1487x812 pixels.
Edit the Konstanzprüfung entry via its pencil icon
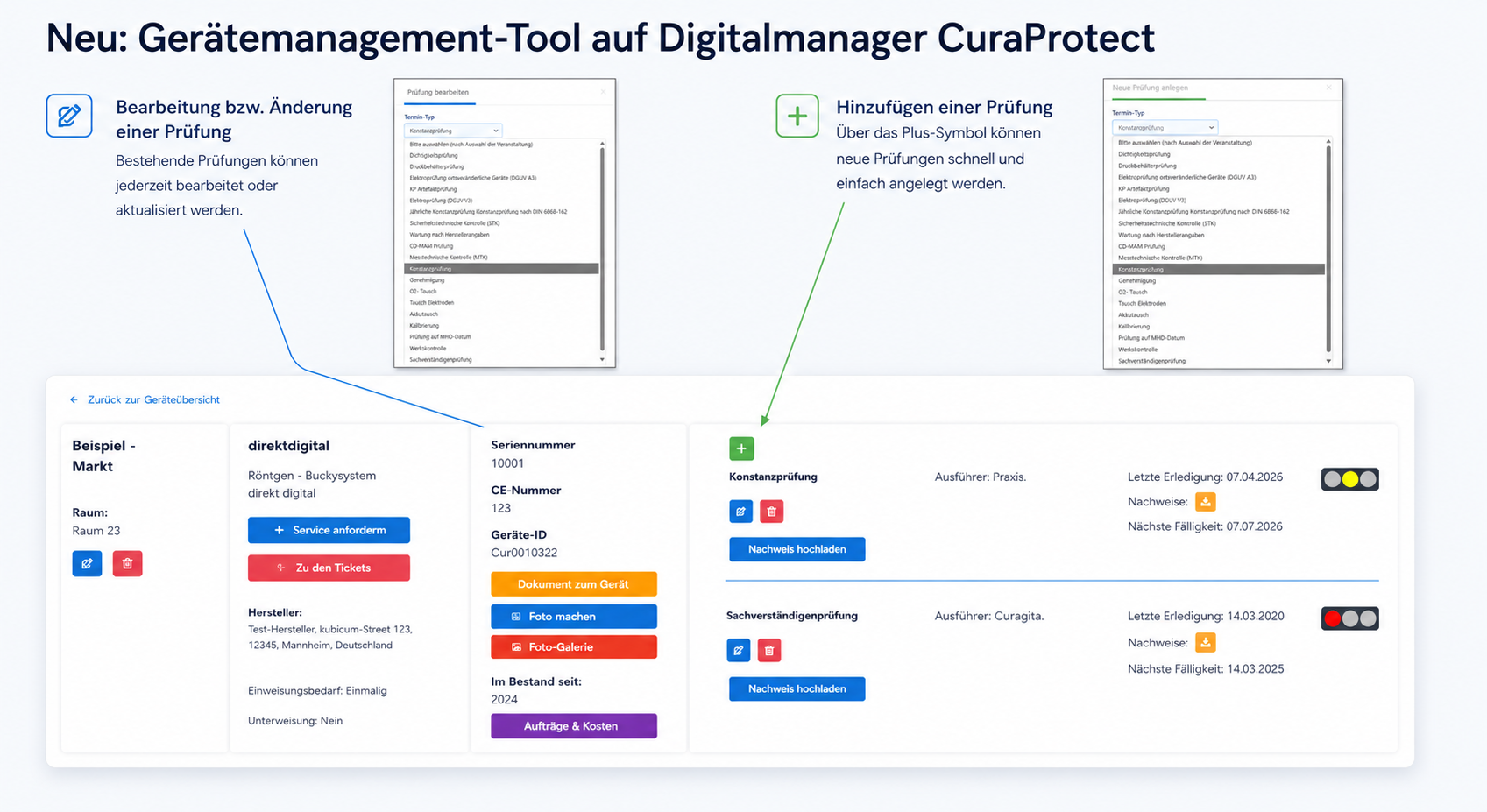tap(740, 512)
